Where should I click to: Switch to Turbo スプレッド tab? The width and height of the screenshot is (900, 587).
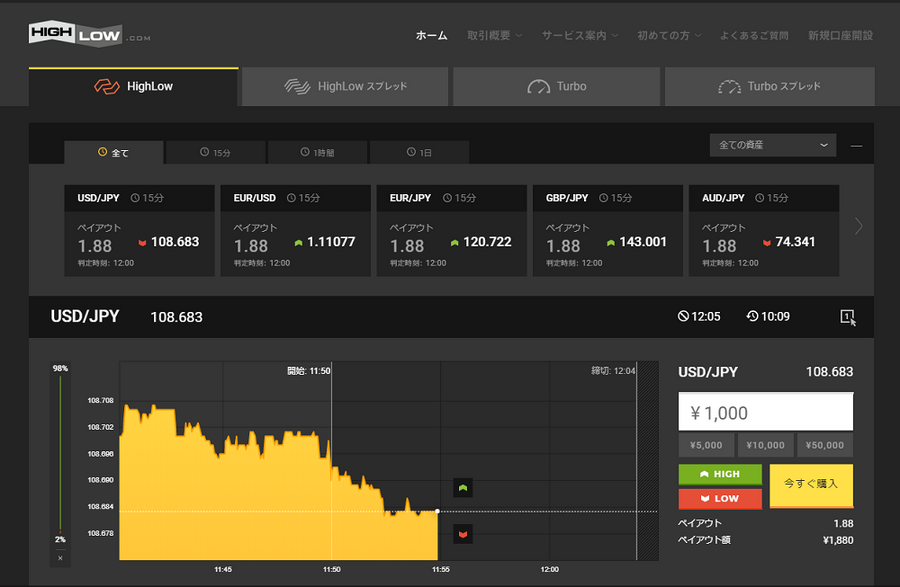(x=770, y=87)
